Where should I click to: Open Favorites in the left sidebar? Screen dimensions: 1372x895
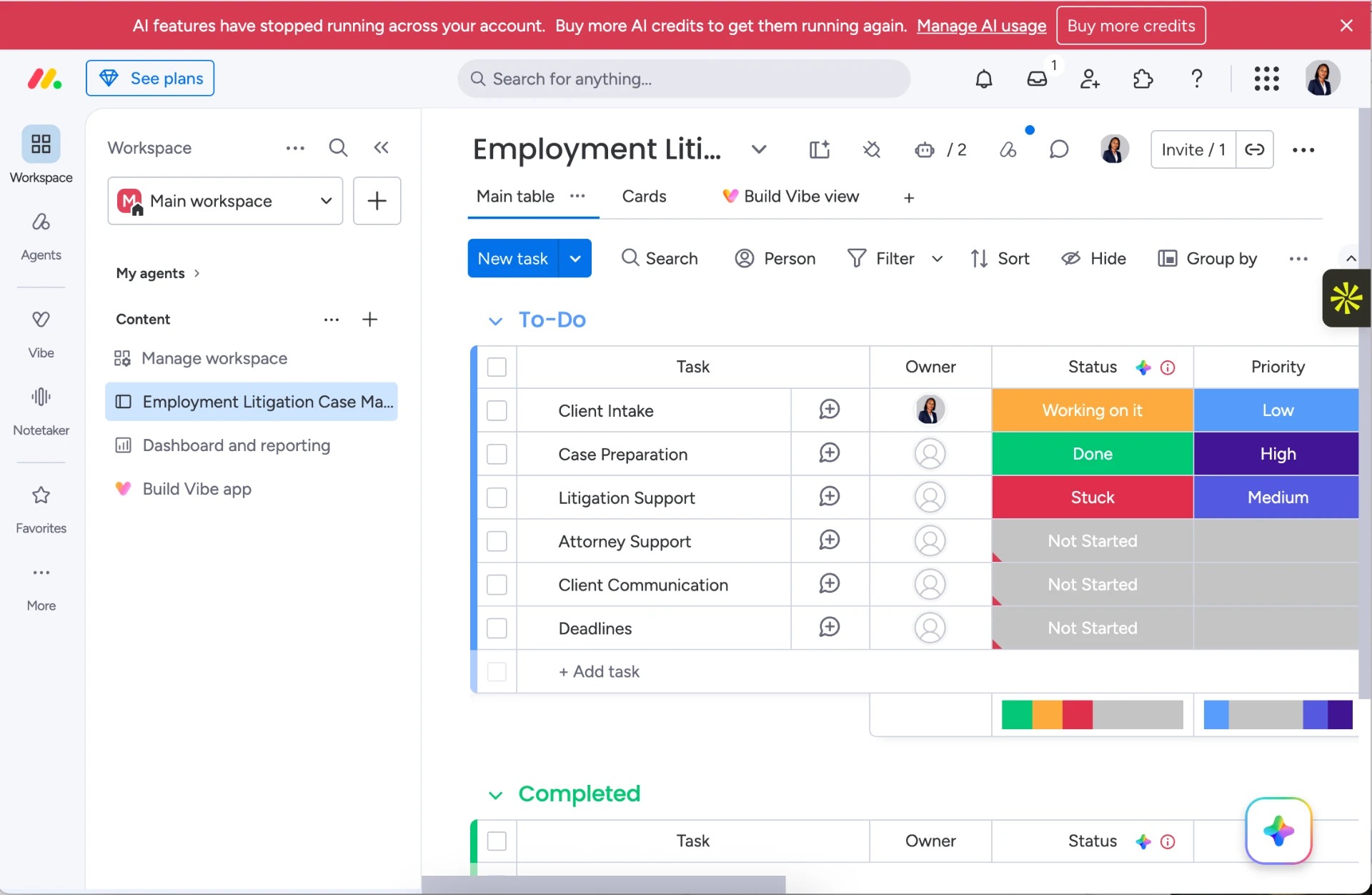click(41, 510)
